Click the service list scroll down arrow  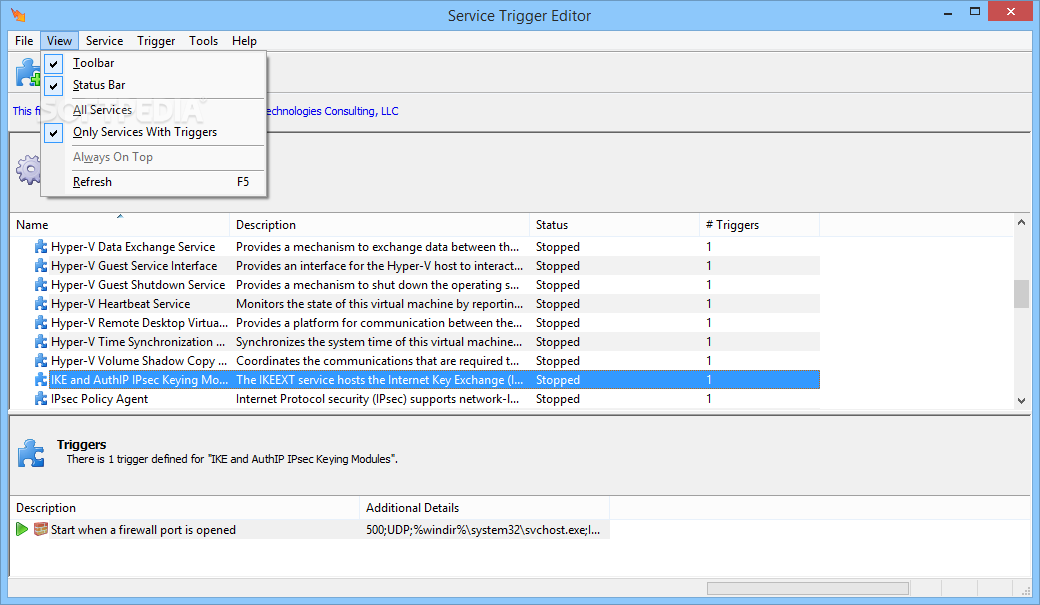1021,400
